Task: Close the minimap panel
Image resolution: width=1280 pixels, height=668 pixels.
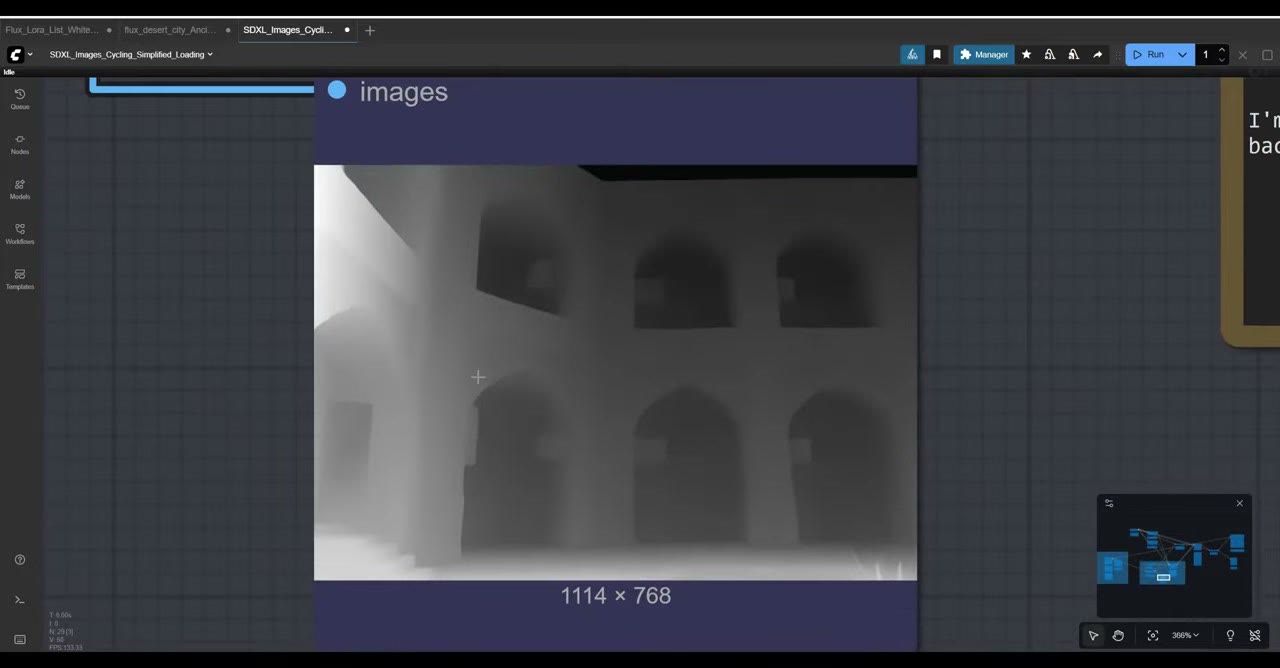Action: (1240, 503)
